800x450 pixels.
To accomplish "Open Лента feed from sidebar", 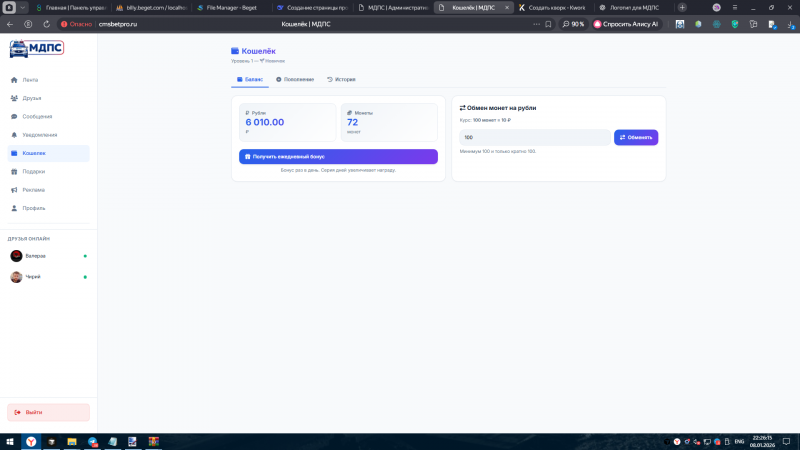I will coord(48,80).
